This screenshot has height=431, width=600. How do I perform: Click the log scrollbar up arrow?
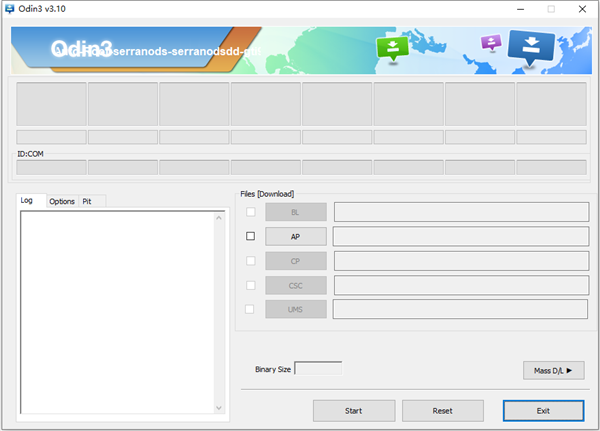pyautogui.click(x=219, y=218)
